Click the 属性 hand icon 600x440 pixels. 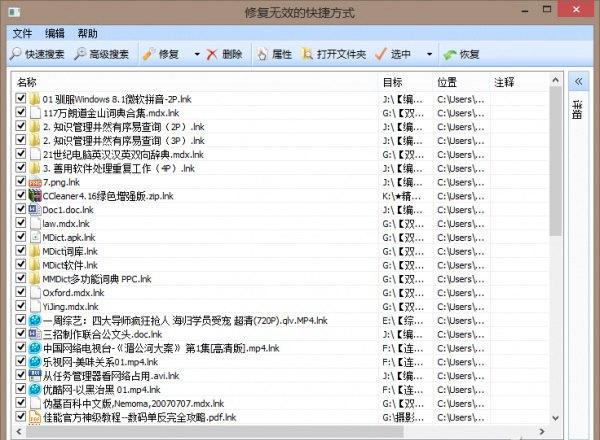pyautogui.click(x=262, y=54)
